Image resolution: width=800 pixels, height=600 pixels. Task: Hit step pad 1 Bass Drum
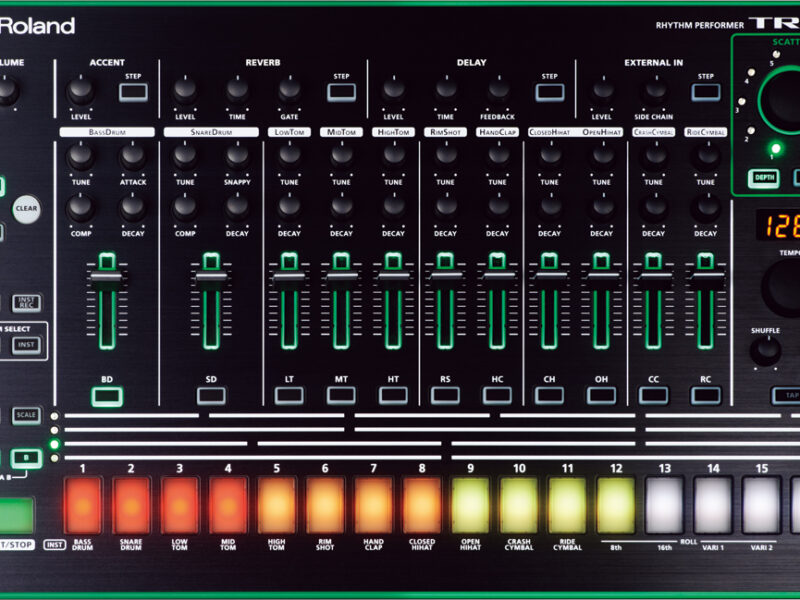coord(82,505)
